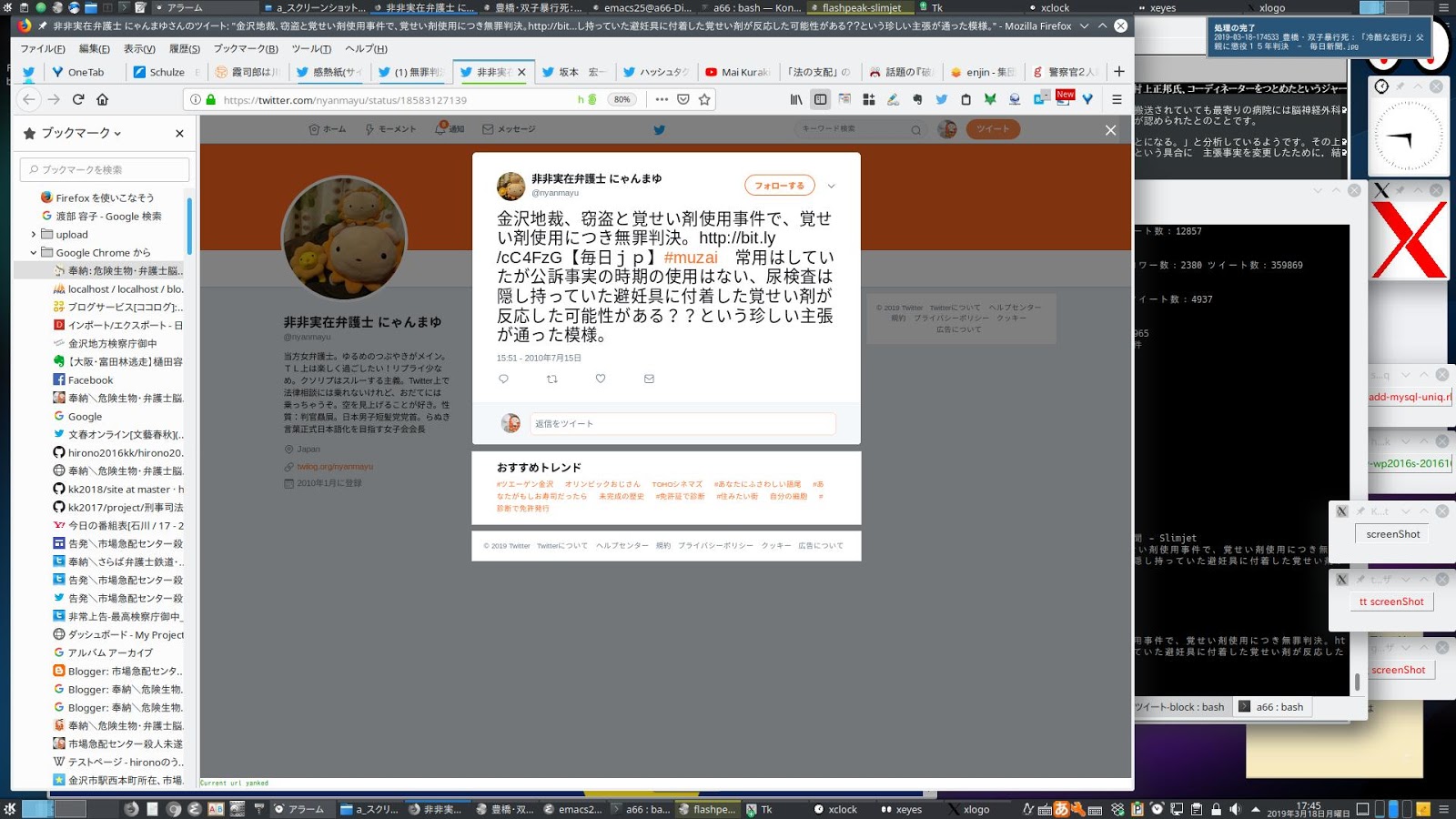Click the volume icon in system tray

[1235, 809]
